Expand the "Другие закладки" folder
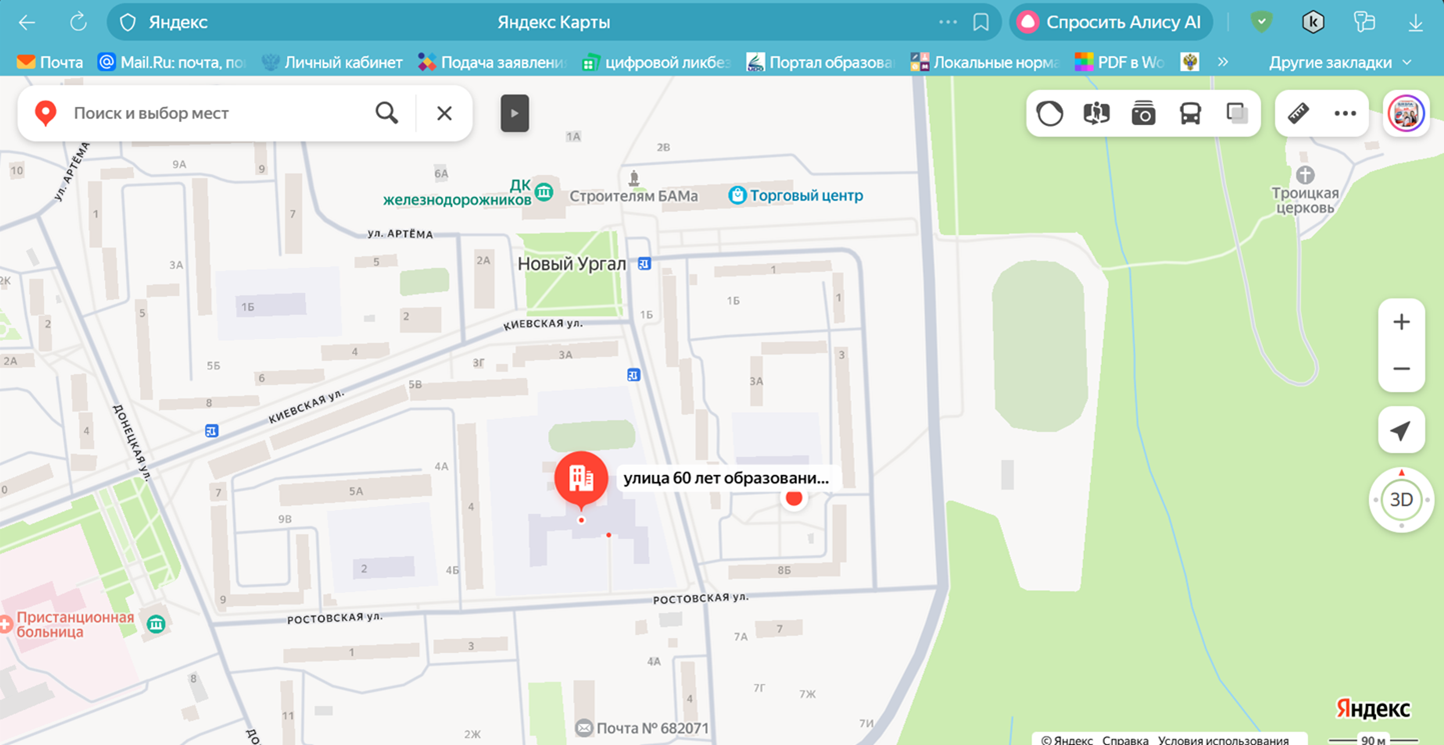 point(1341,62)
